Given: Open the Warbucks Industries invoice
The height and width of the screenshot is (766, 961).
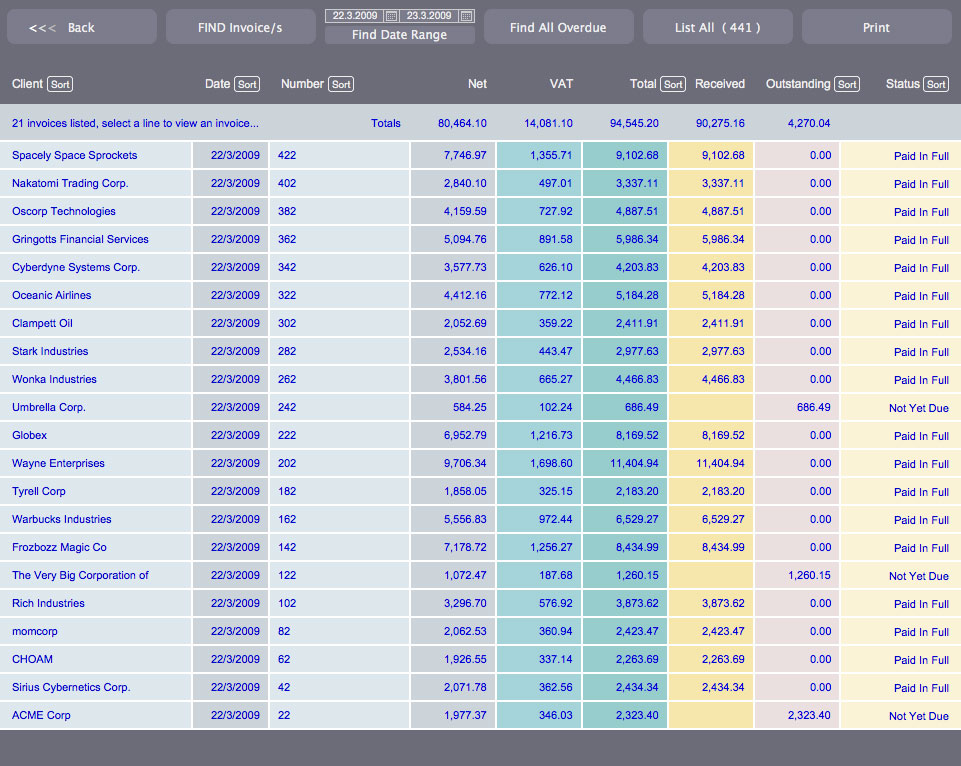Looking at the screenshot, I should 480,520.
